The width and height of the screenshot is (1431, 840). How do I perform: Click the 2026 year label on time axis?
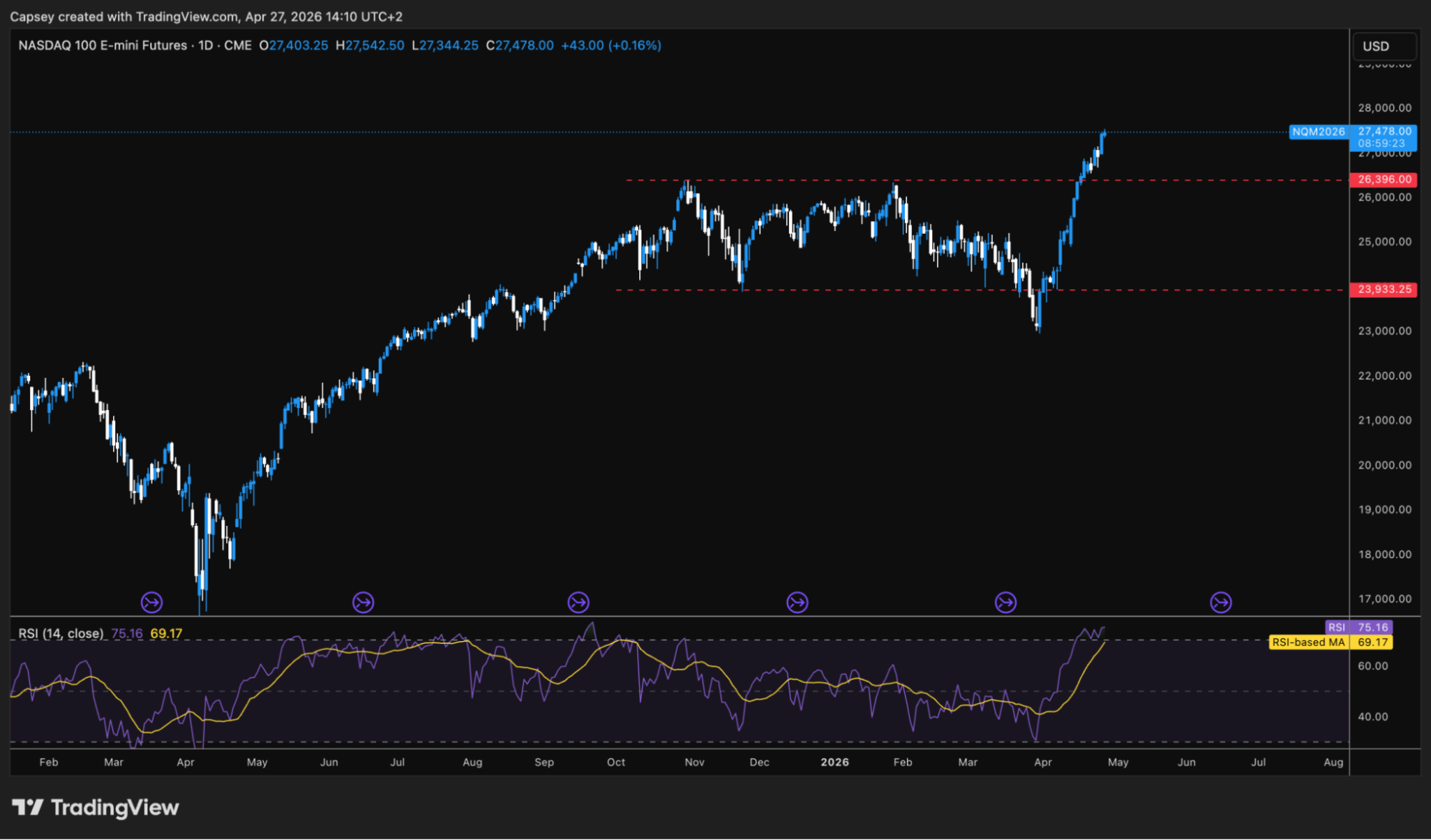[x=835, y=762]
